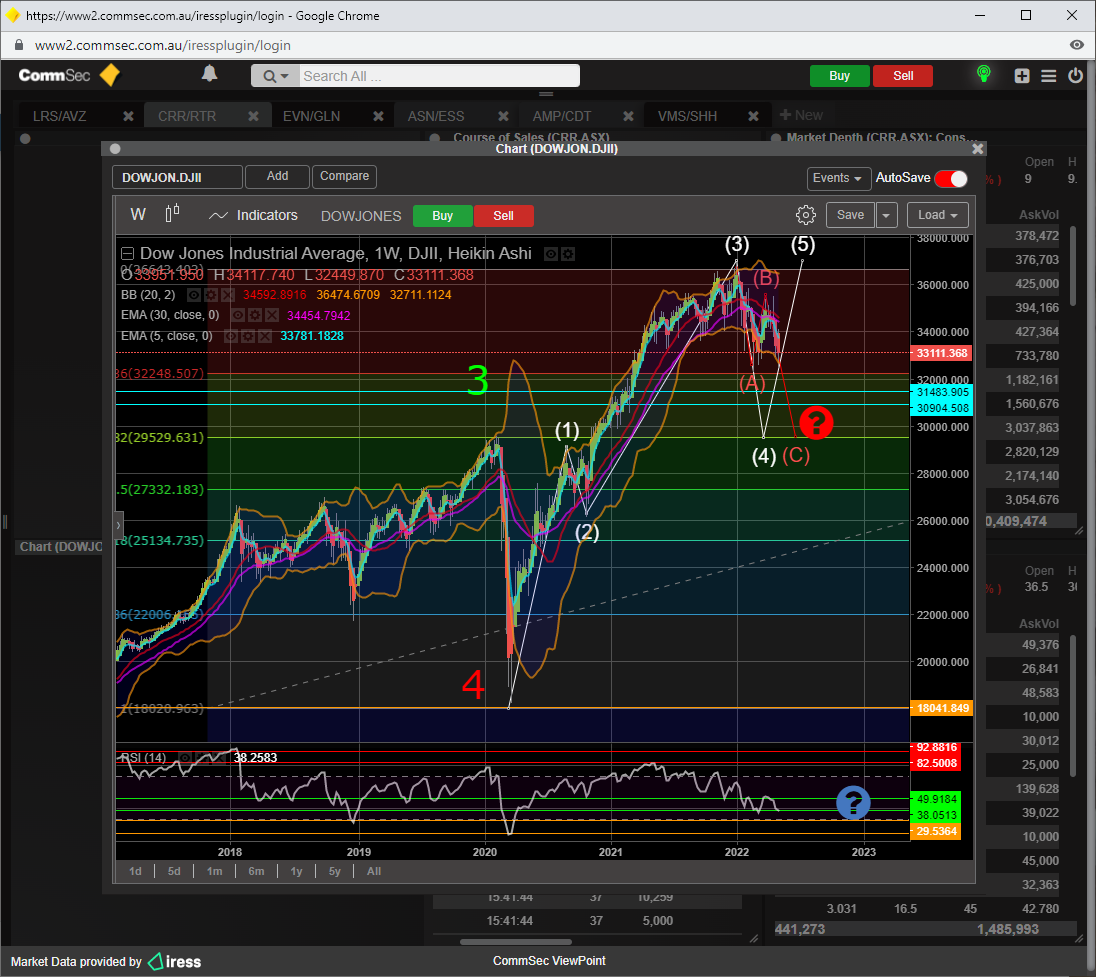Viewport: 1096px width, 977px height.
Task: Close the AMP/CDT tab
Action: (628, 116)
